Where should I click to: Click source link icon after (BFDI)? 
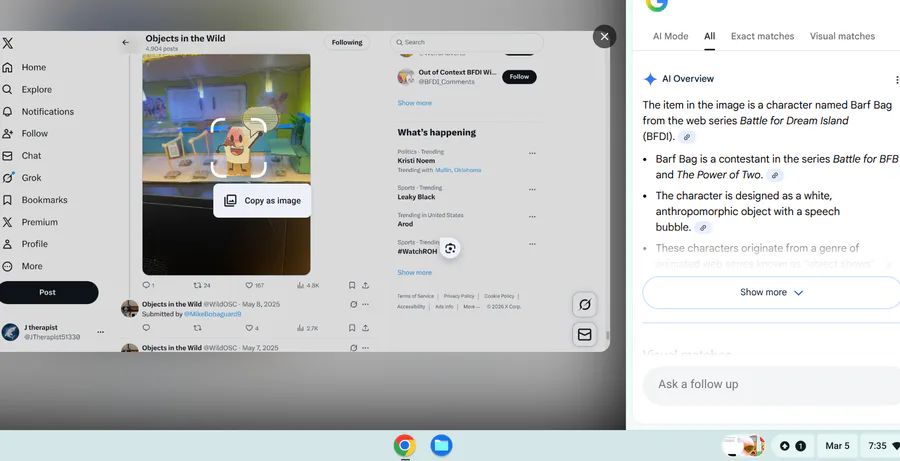pyautogui.click(x=687, y=137)
